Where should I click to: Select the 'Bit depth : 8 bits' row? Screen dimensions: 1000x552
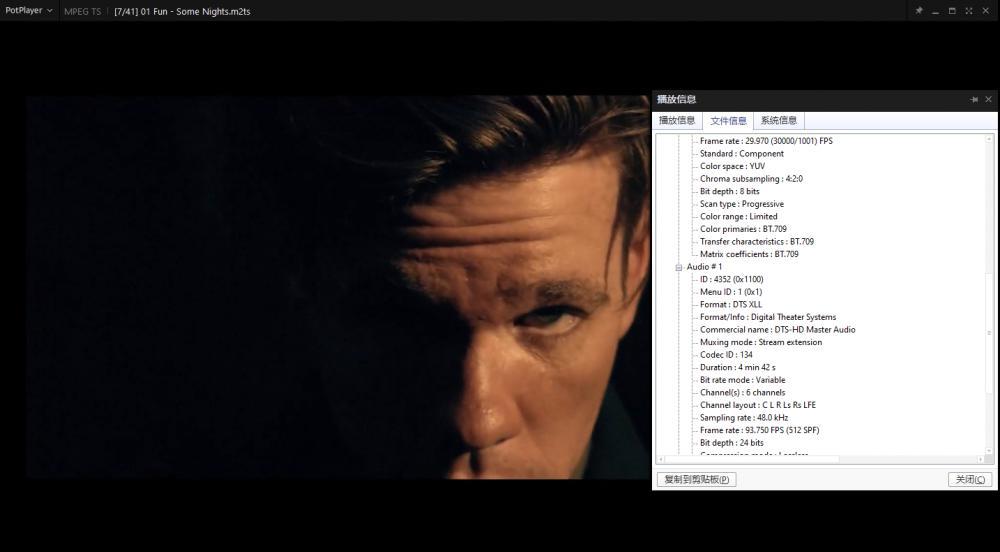click(x=730, y=191)
